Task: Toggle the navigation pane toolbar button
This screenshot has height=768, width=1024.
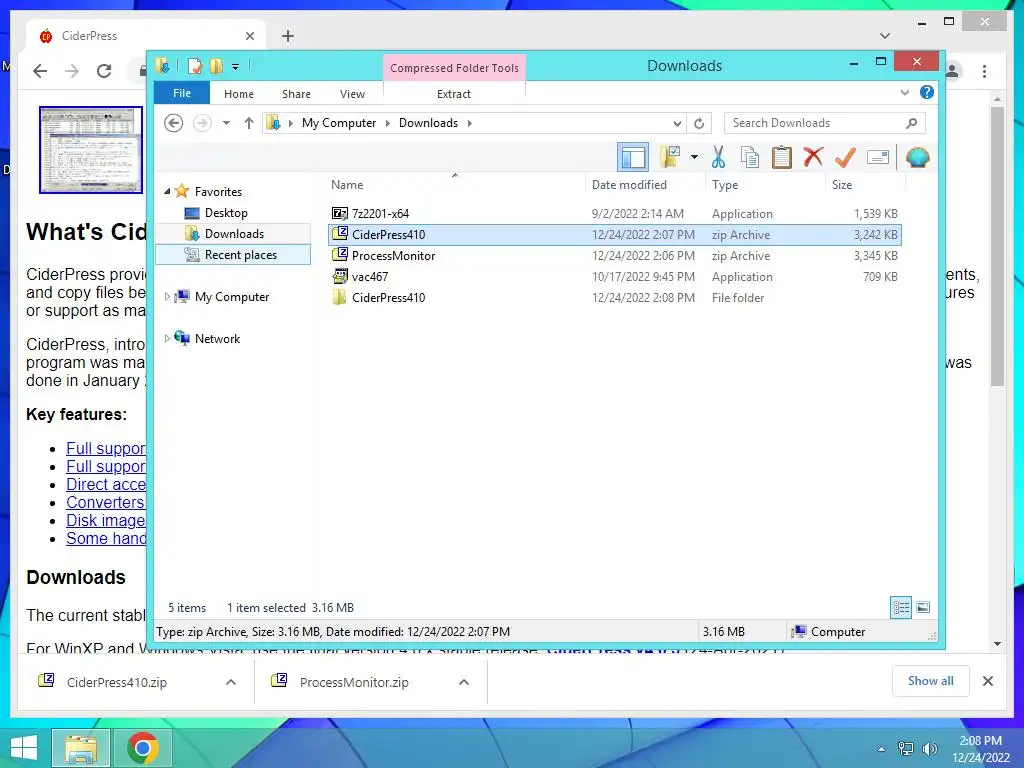Action: pos(633,157)
